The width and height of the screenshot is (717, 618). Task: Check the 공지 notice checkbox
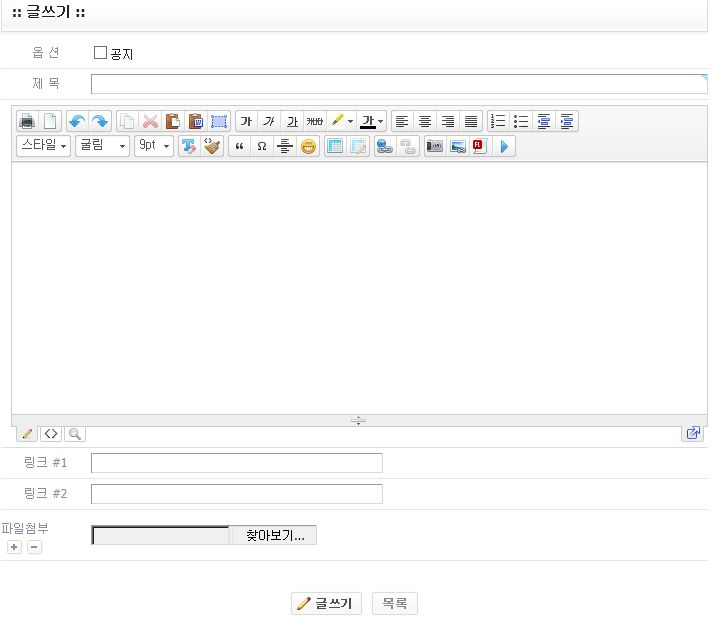coord(100,52)
